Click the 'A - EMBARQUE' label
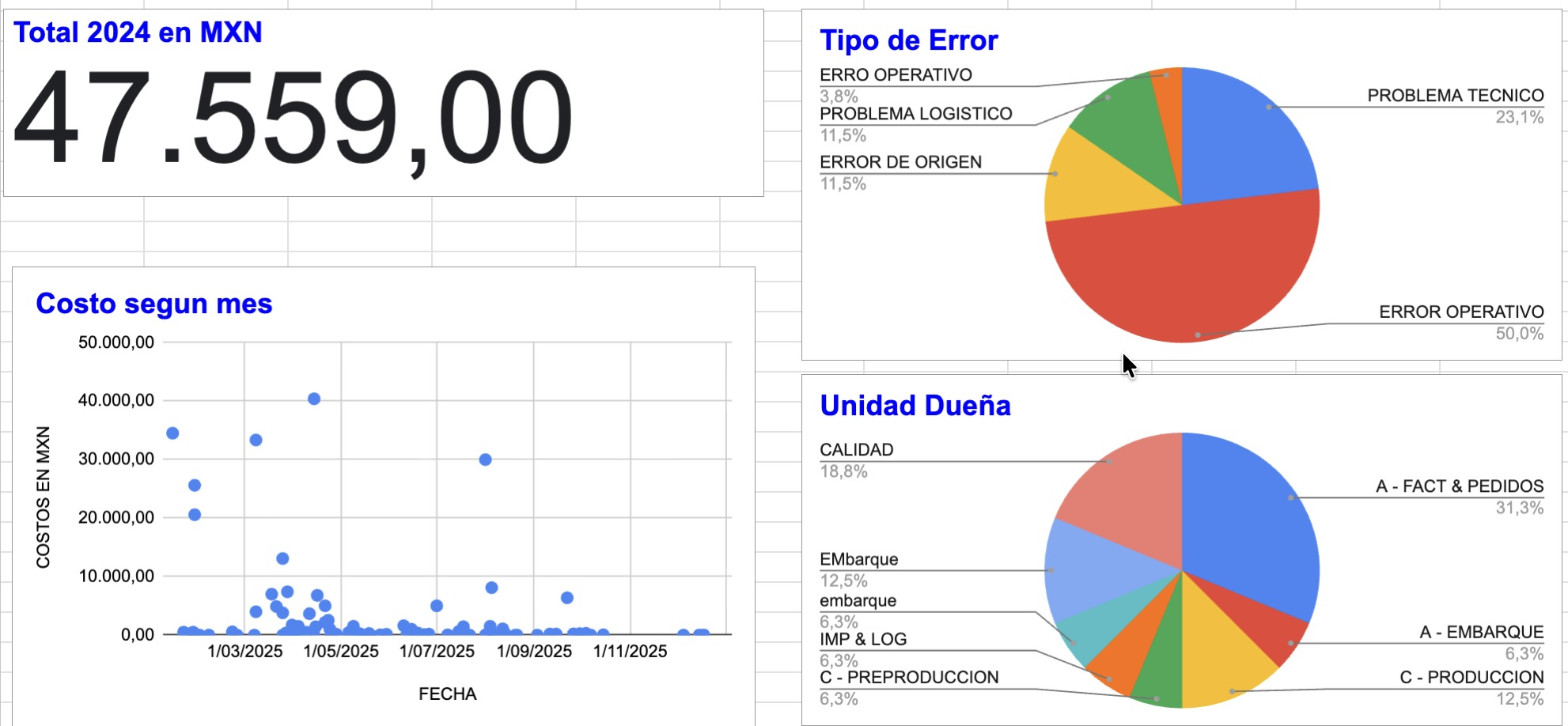The width and height of the screenshot is (1568, 726). click(x=1481, y=633)
